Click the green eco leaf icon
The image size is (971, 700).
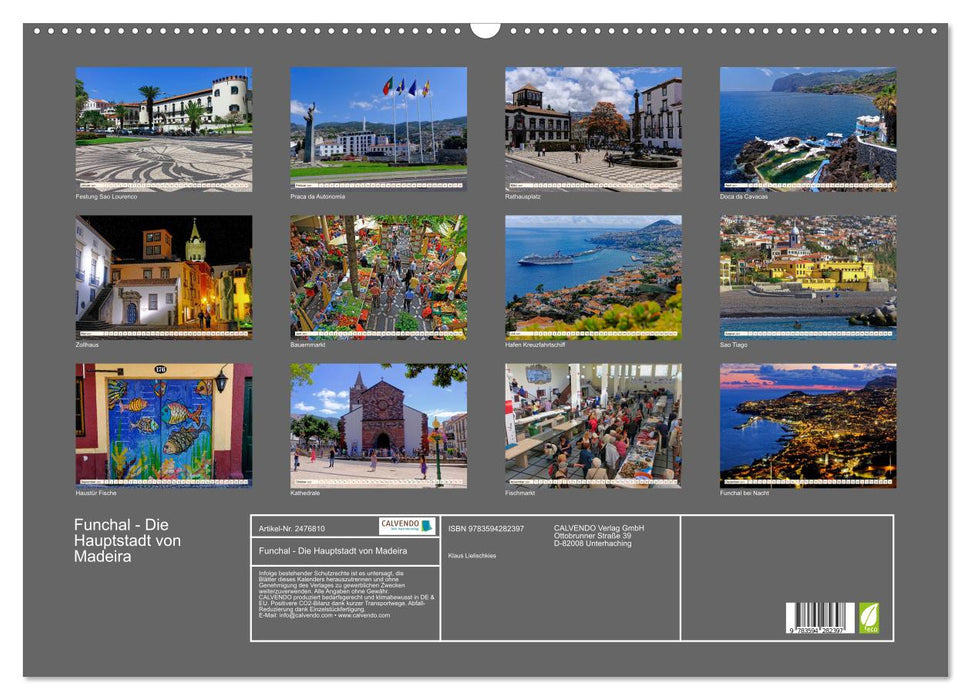coord(868,618)
